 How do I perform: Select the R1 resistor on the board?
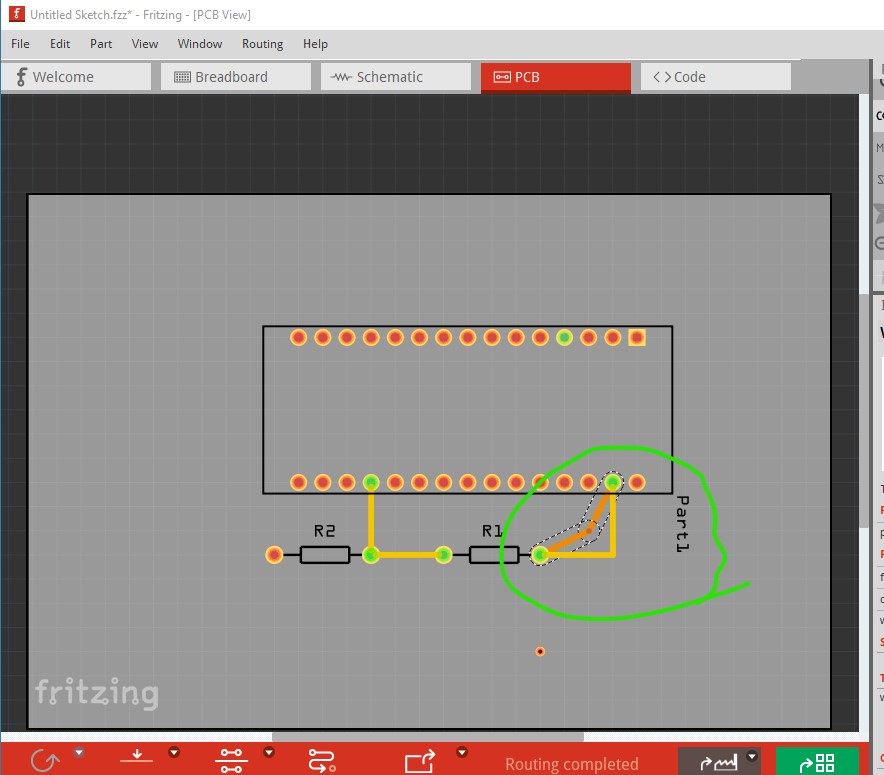tap(494, 554)
